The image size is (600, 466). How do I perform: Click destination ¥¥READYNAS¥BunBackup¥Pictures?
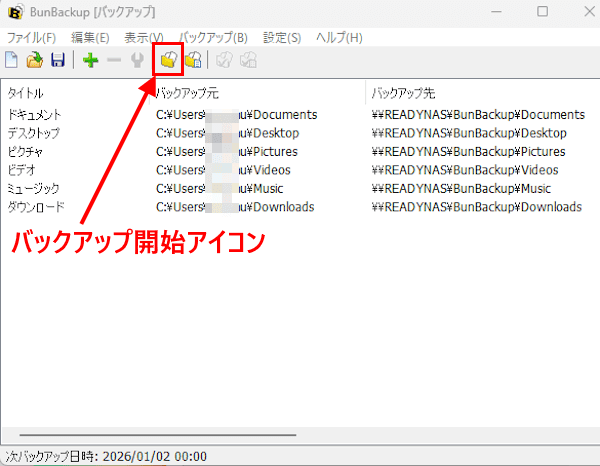point(468,152)
